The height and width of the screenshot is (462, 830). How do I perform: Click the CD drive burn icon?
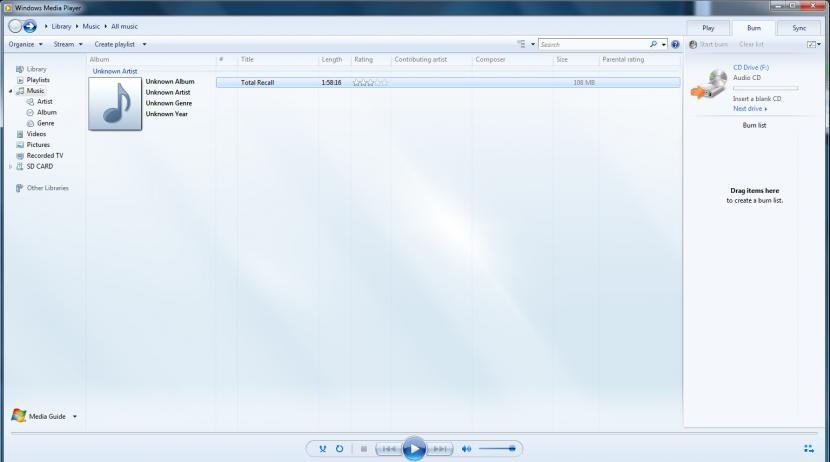click(x=709, y=85)
